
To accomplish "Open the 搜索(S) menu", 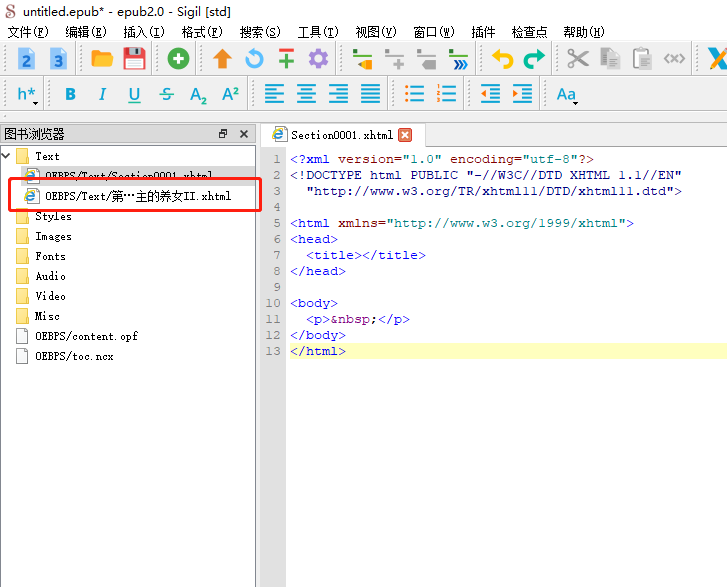I will (260, 32).
